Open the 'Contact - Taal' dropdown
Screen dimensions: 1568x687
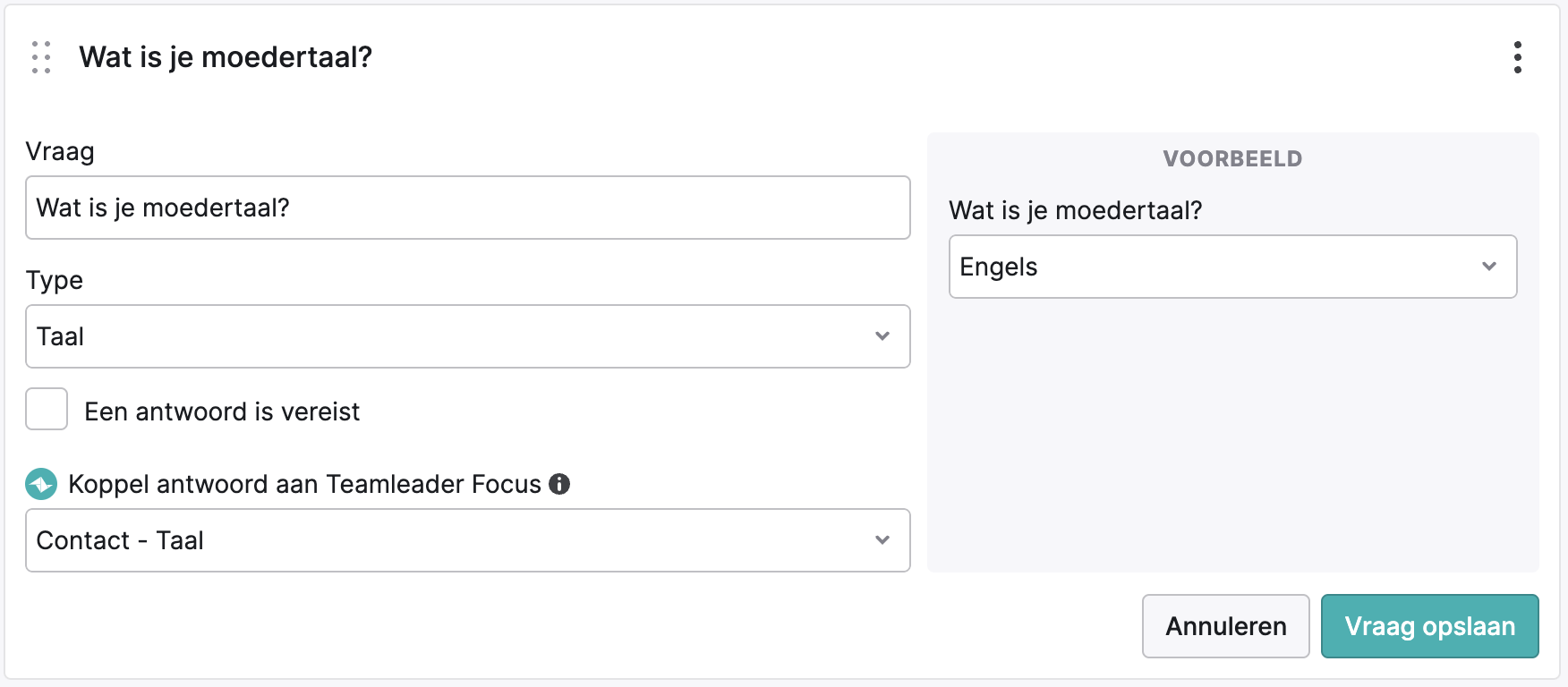[468, 540]
